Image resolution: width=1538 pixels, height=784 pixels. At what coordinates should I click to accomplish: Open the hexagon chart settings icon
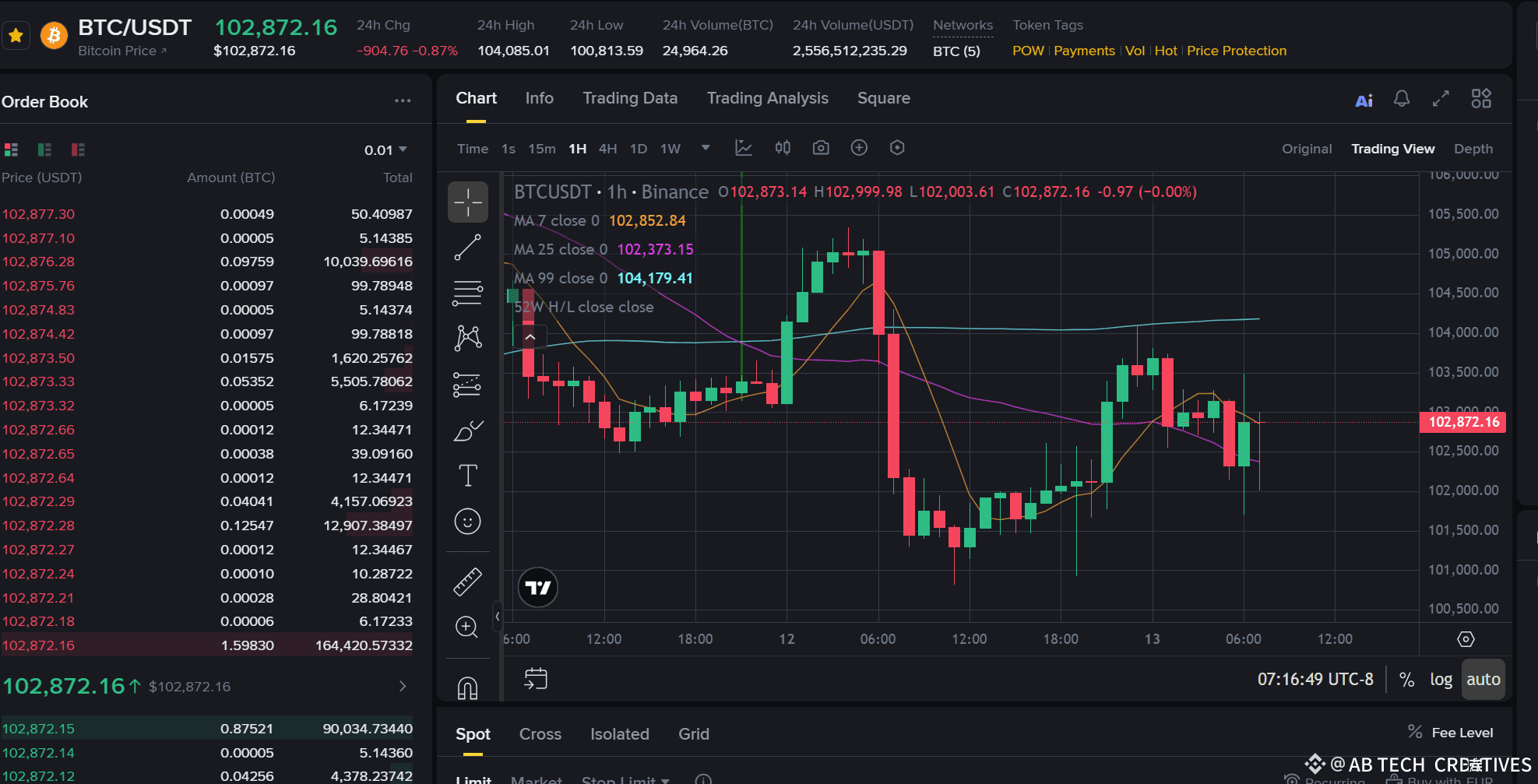coord(897,148)
